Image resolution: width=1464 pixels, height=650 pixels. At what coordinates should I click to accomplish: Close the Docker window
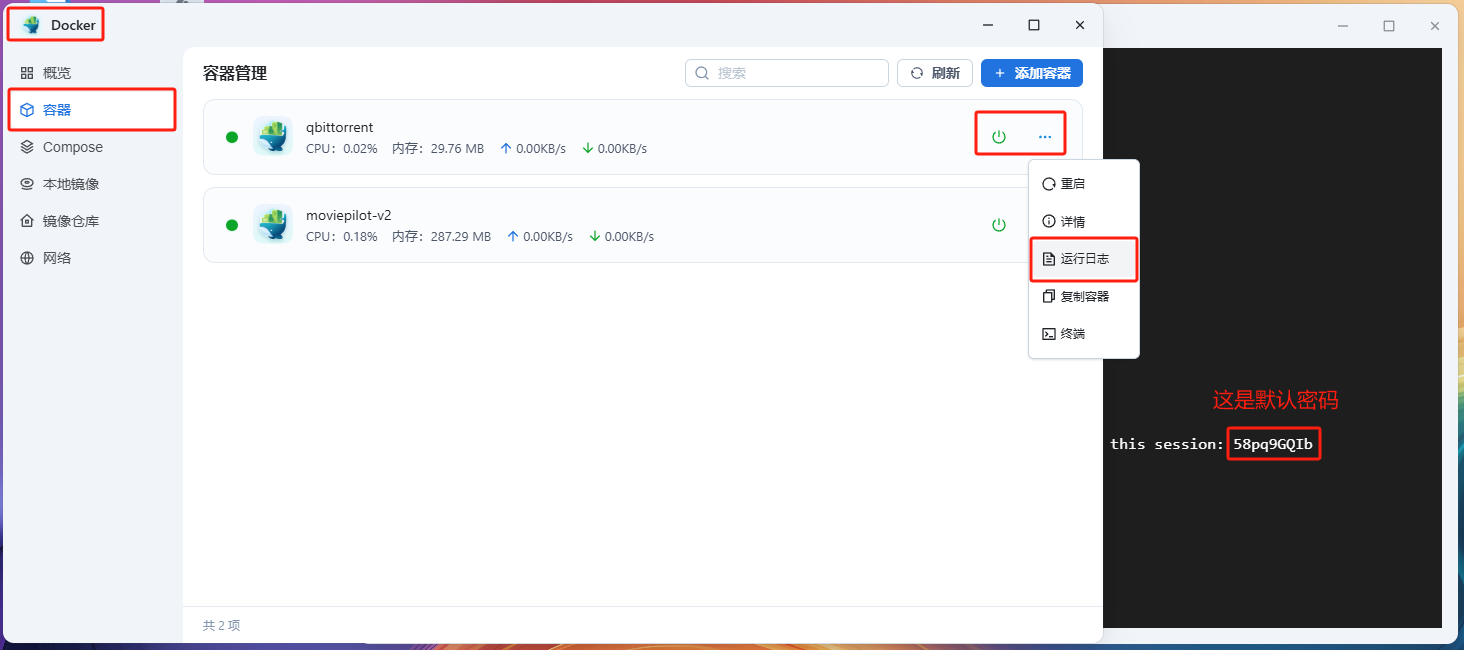[x=1080, y=25]
